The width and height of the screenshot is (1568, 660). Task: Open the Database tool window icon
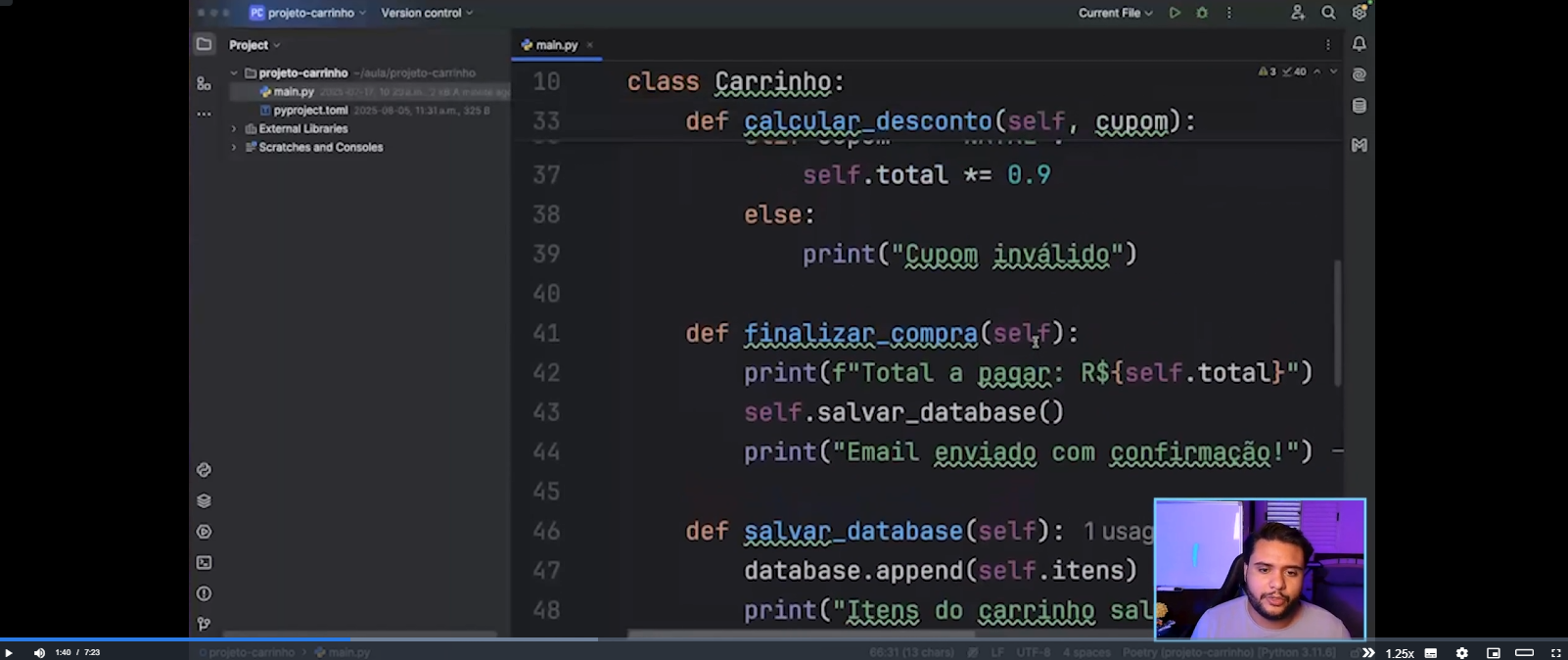tap(1360, 106)
